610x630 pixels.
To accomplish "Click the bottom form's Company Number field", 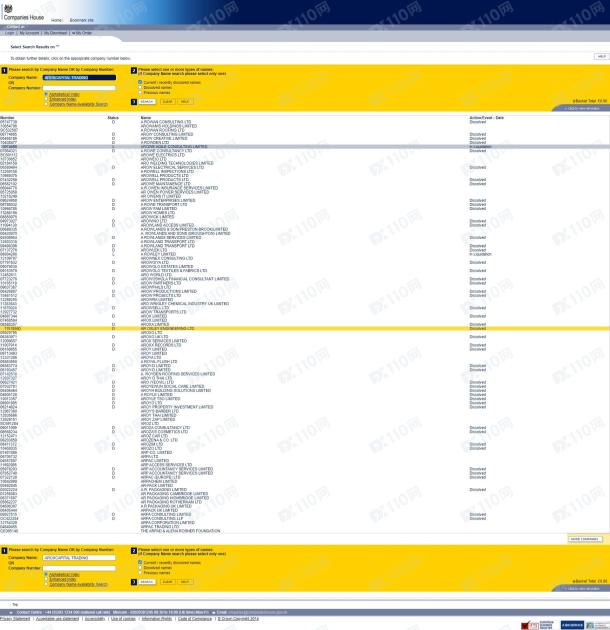I will click(x=79, y=568).
